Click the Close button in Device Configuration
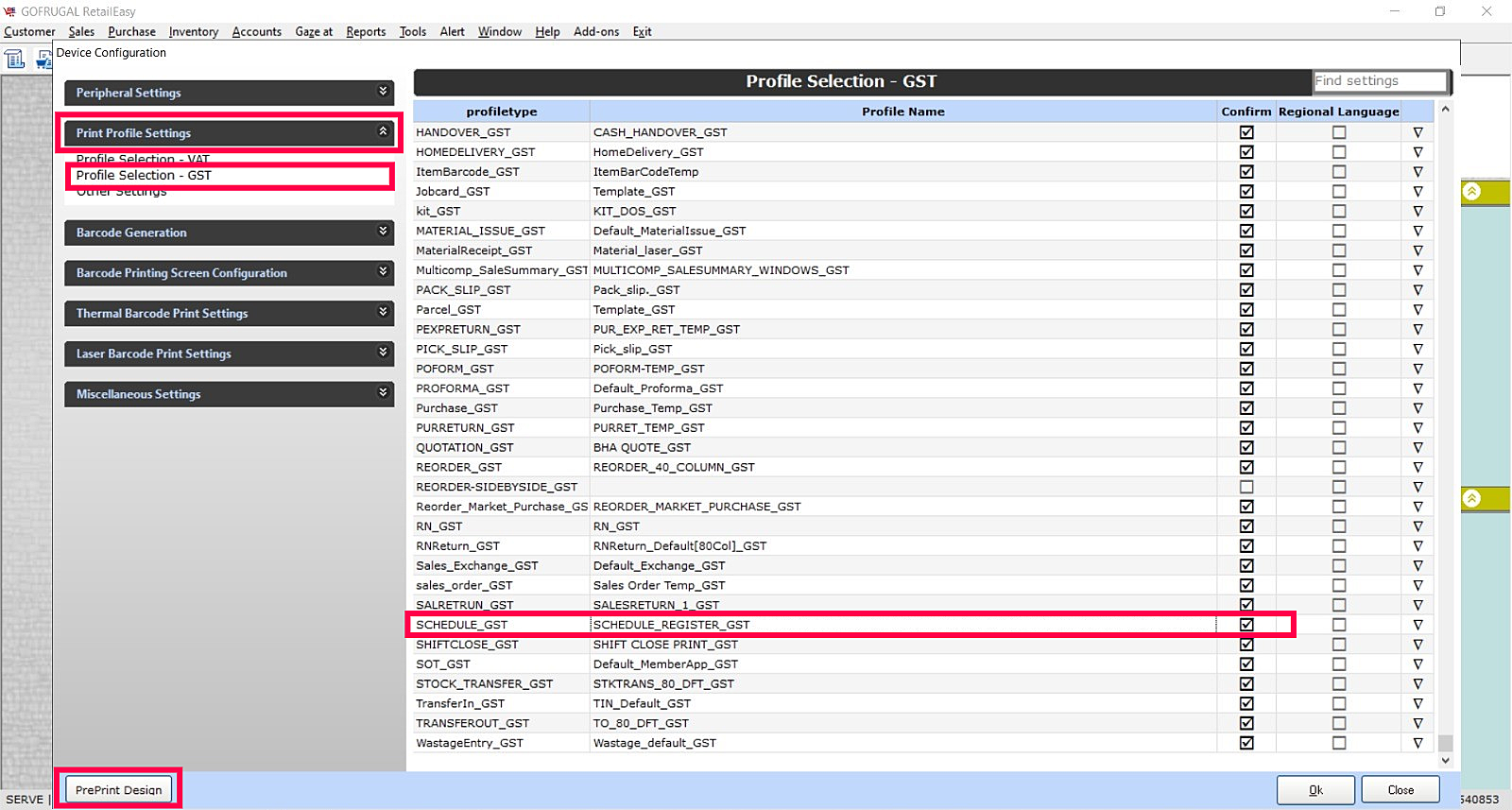Viewport: 1512px width, 810px height. click(x=1400, y=790)
